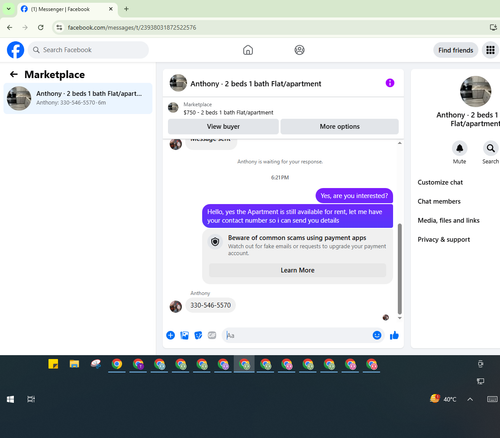Screen dimensions: 500x438
Task: Choose a sticker using the sticker icon
Action: [198, 335]
